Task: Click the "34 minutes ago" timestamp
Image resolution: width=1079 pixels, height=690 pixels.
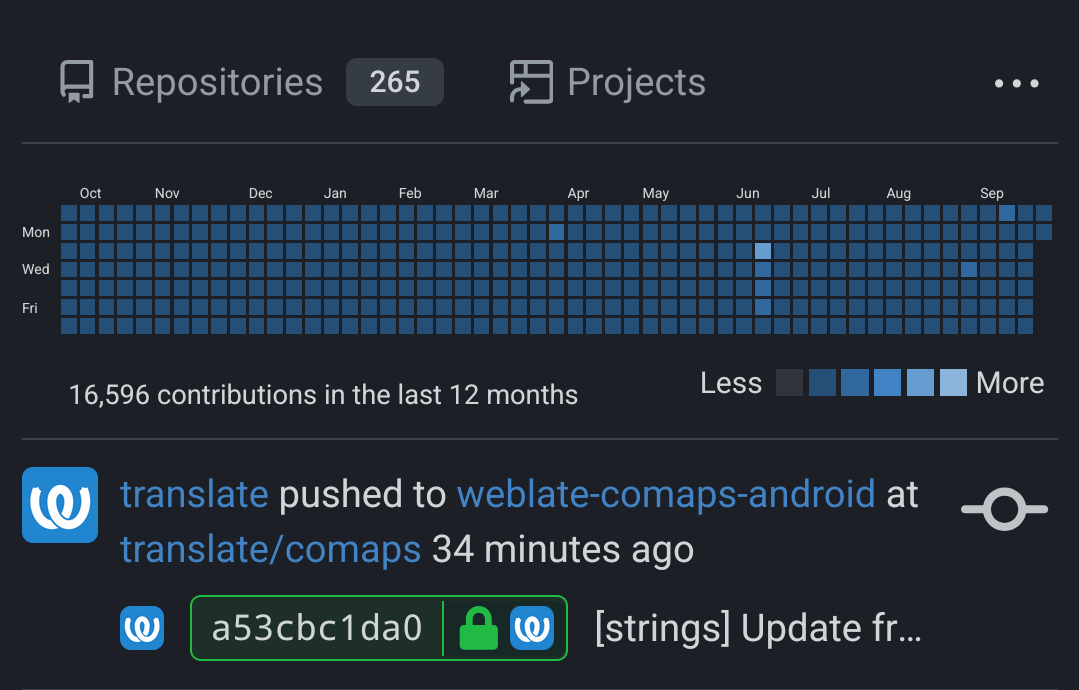Action: click(x=563, y=550)
